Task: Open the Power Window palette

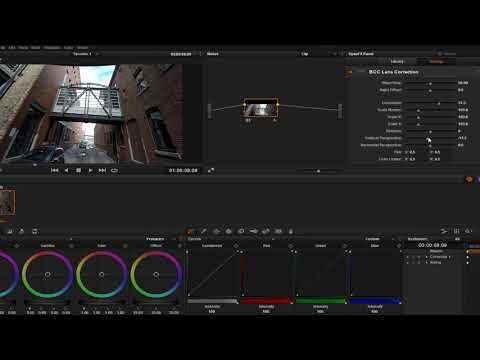Action: point(216,231)
